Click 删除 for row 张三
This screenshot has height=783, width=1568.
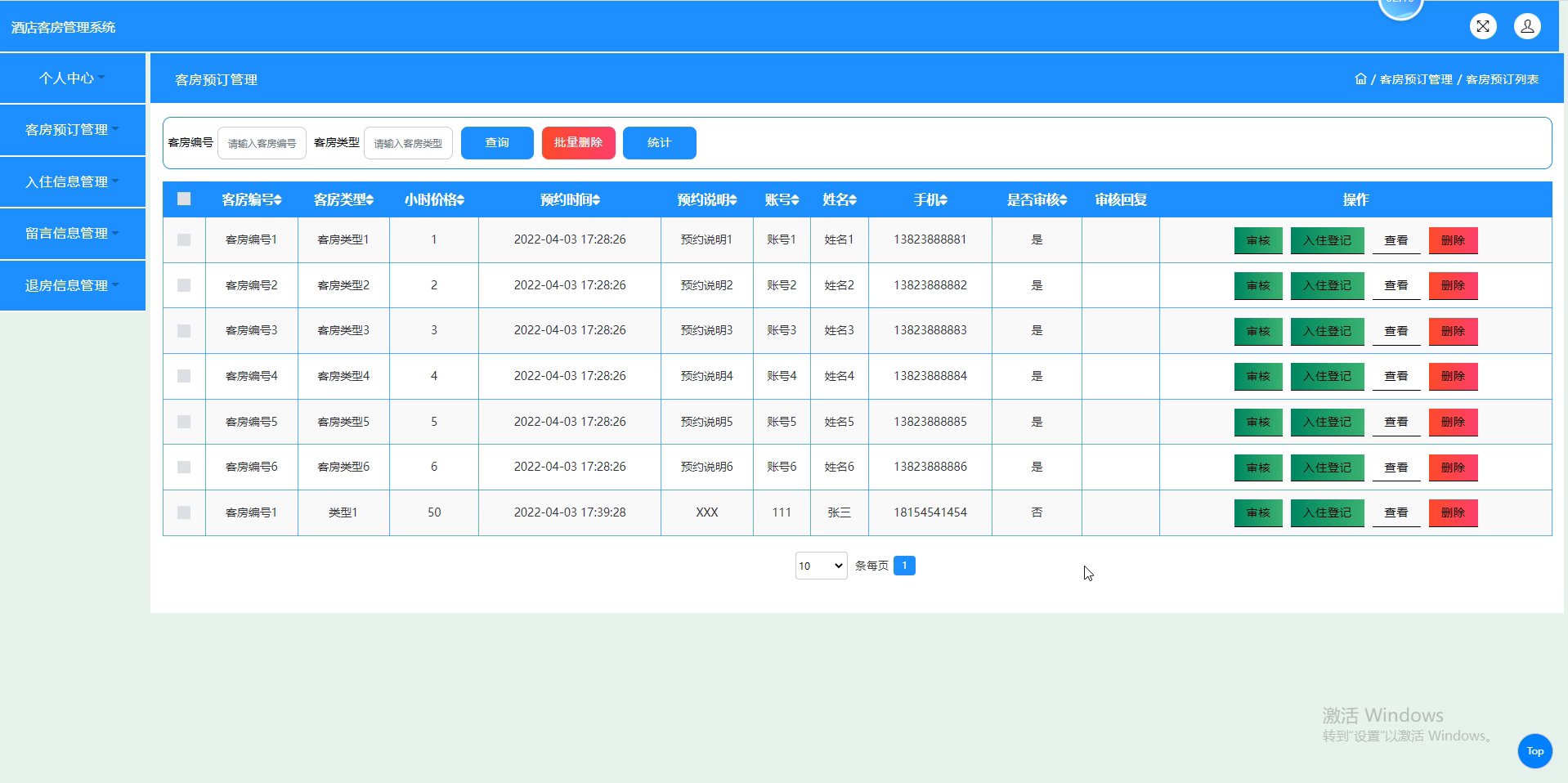[1453, 513]
